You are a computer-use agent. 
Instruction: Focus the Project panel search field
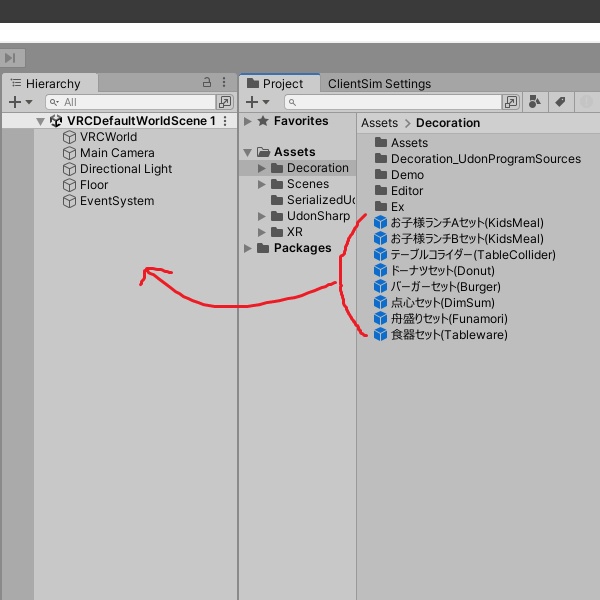pyautogui.click(x=393, y=102)
